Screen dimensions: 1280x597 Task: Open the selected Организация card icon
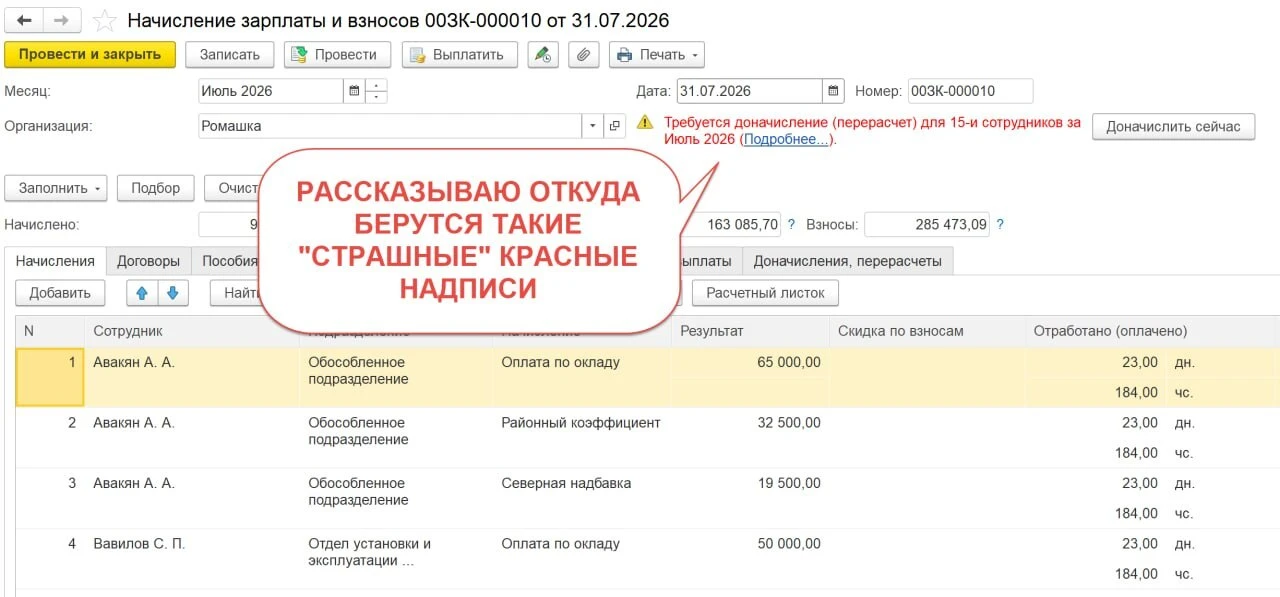(x=615, y=126)
